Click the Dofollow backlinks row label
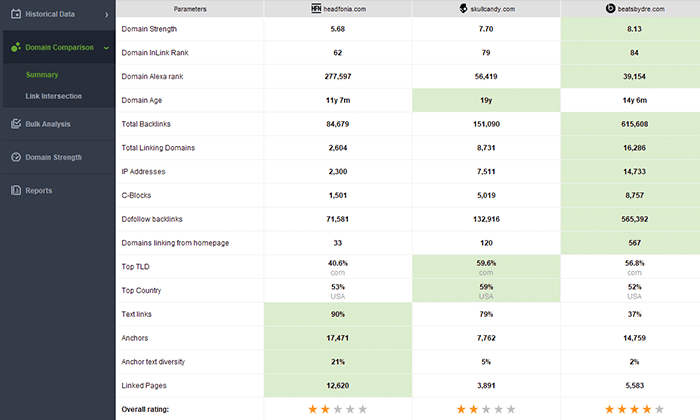The image size is (700, 420). point(152,219)
